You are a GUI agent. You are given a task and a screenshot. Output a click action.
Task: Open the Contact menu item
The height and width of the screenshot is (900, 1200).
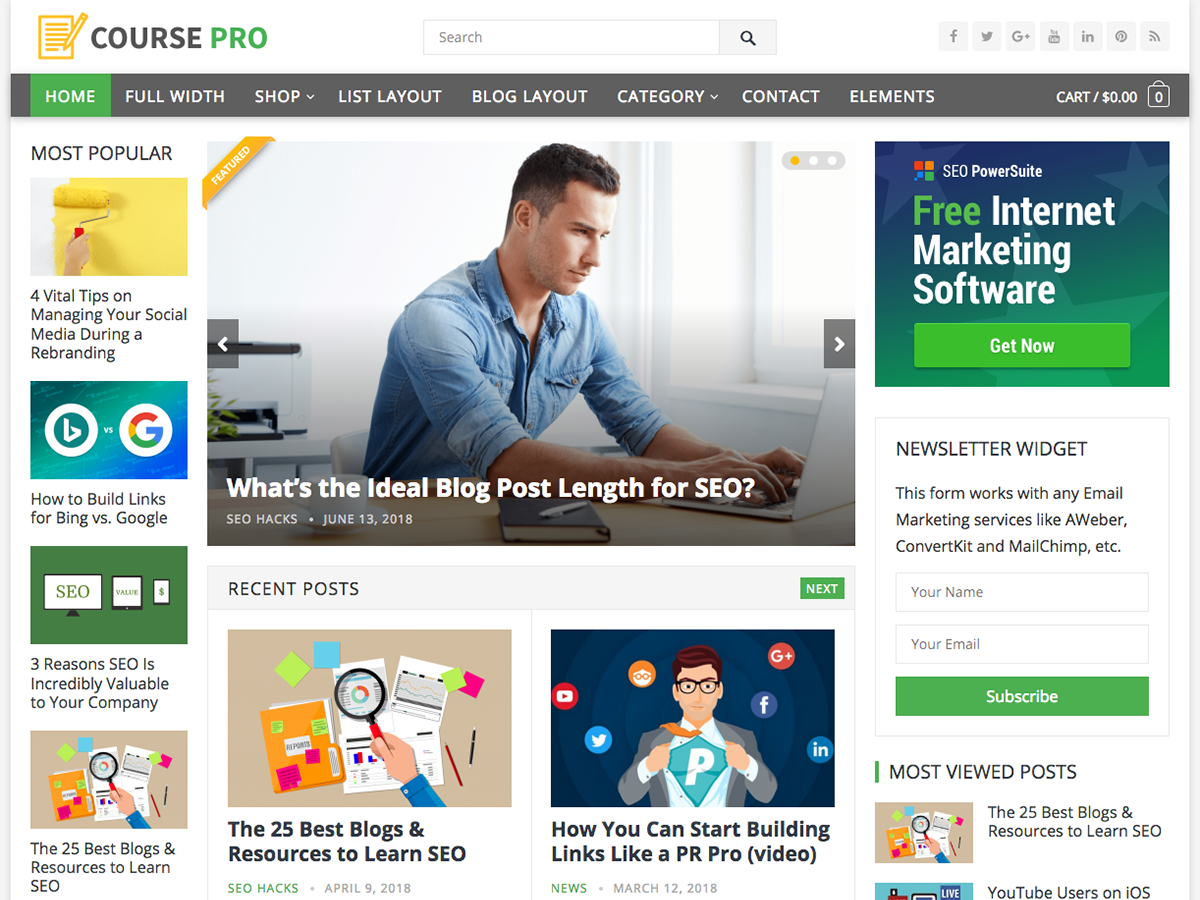781,96
